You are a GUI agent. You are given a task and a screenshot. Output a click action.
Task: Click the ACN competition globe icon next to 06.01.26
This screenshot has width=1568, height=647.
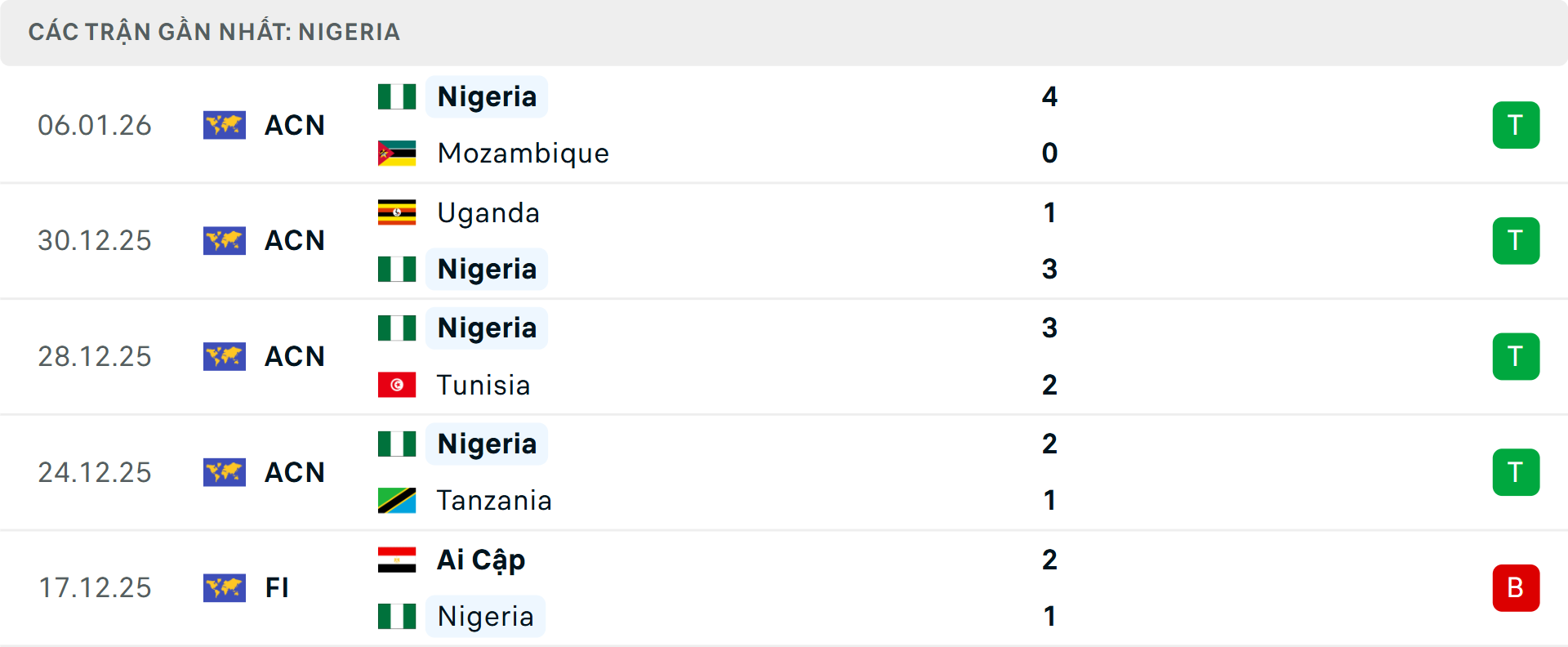click(x=225, y=125)
